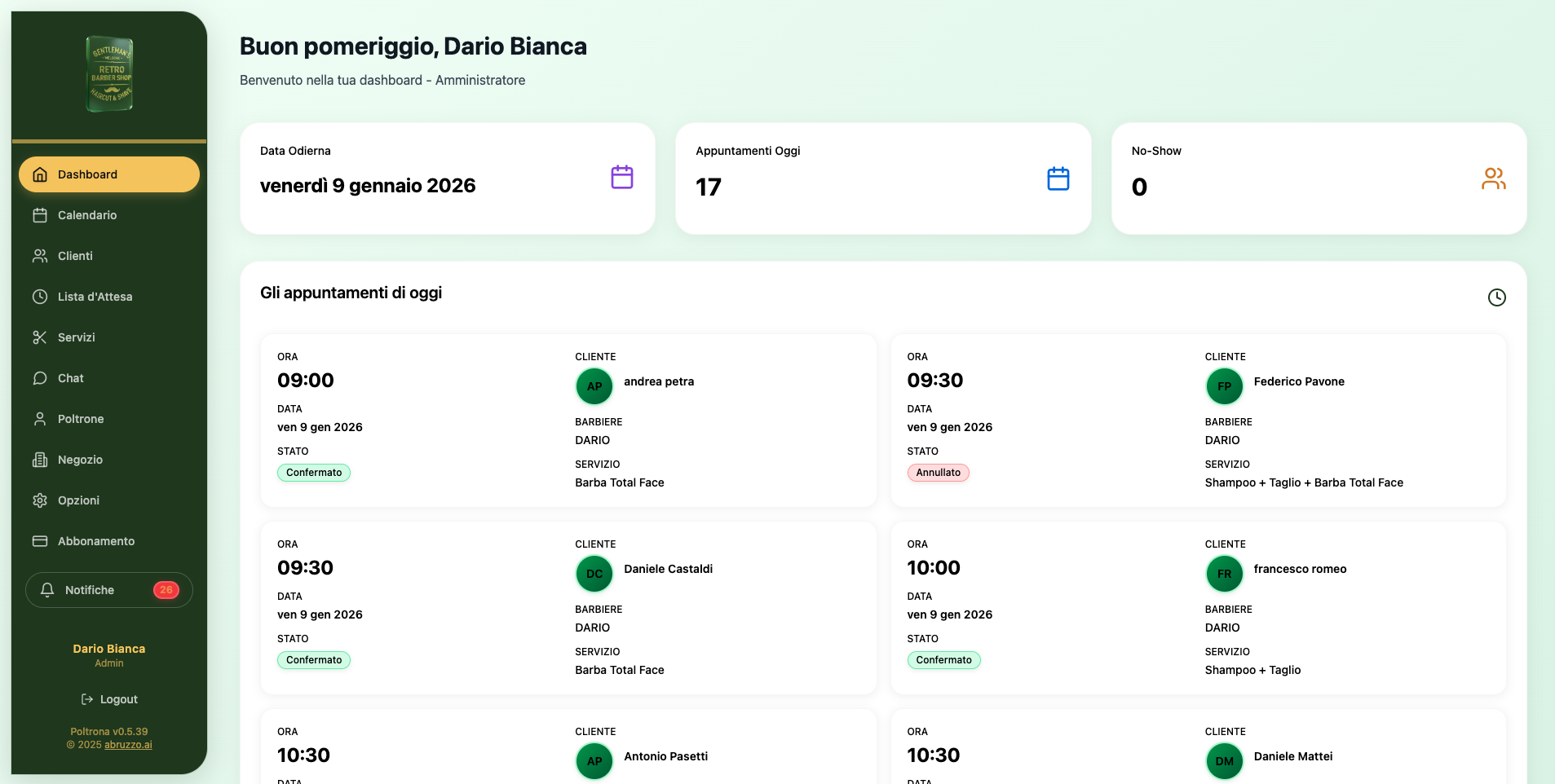Click the building icon for Negozio
This screenshot has height=784, width=1555.
[x=39, y=460]
